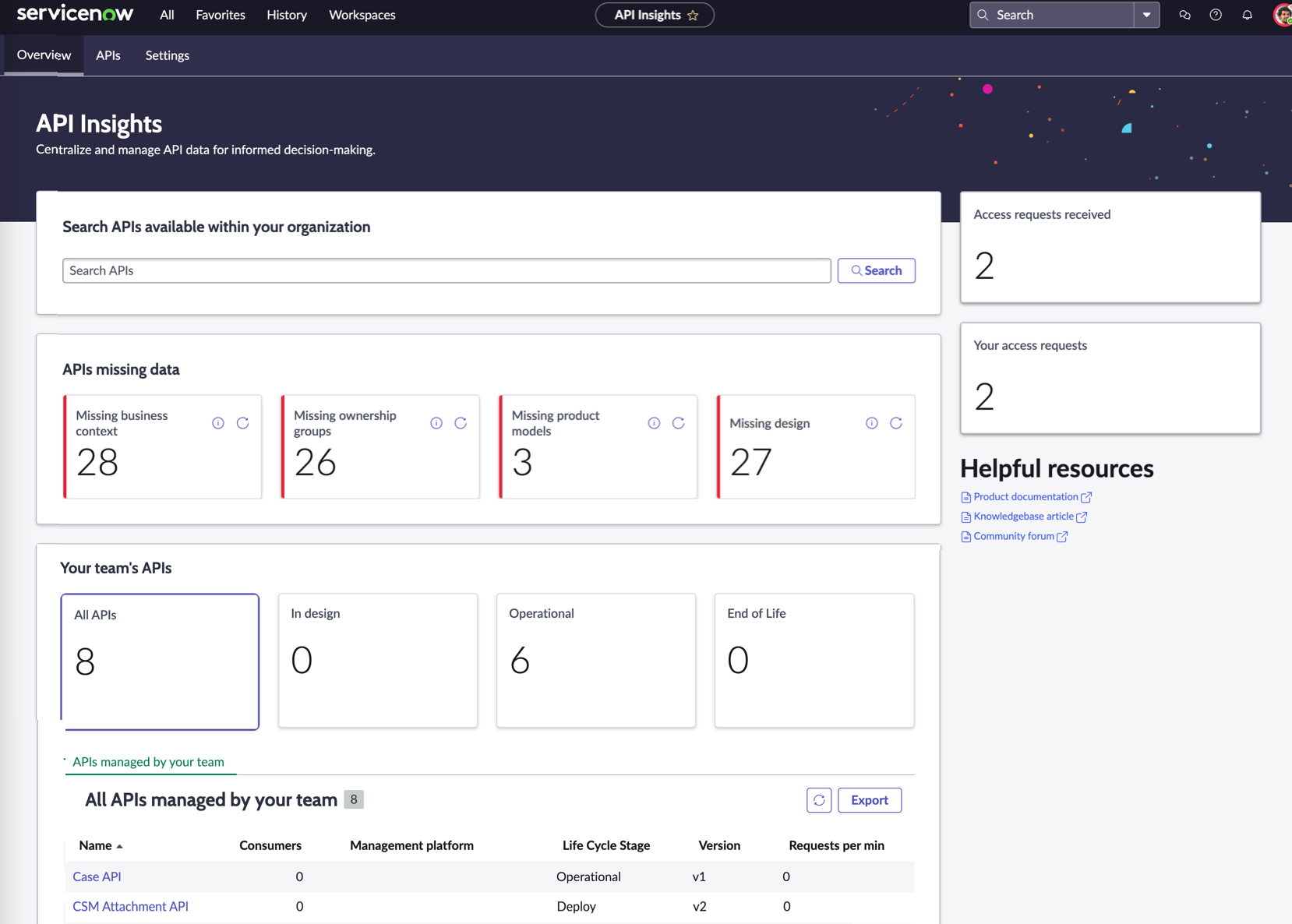Screen dimensions: 1292x924
Task: Show info for Missing ownership groups
Action: coord(436,423)
